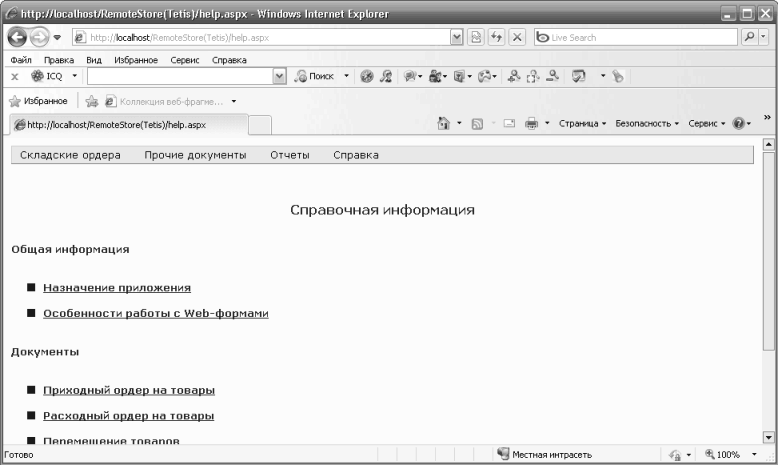Open the Особенности работы с Web-формами link
Image resolution: width=778 pixels, height=465 pixels.
[x=156, y=314]
